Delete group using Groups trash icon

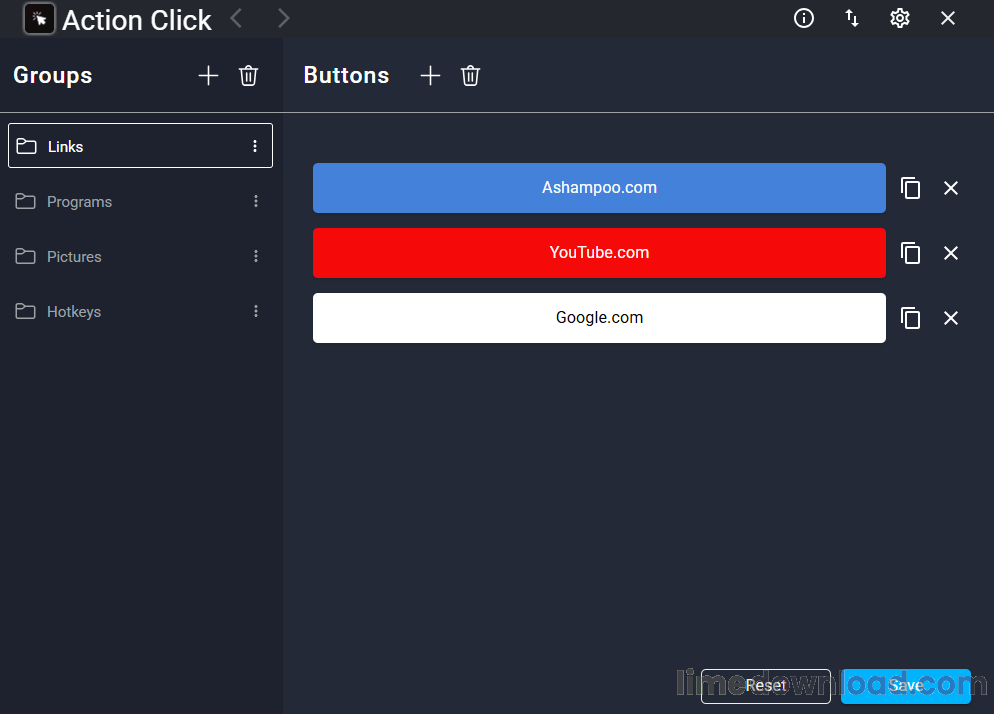pos(248,75)
